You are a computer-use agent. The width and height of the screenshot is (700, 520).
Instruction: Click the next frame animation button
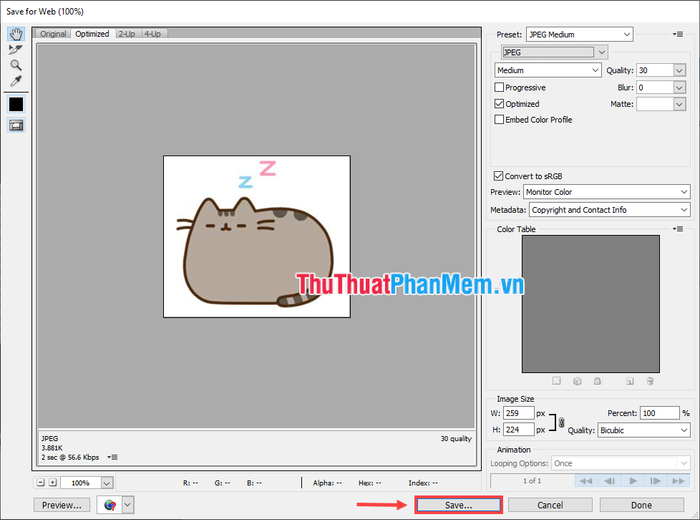[655, 481]
